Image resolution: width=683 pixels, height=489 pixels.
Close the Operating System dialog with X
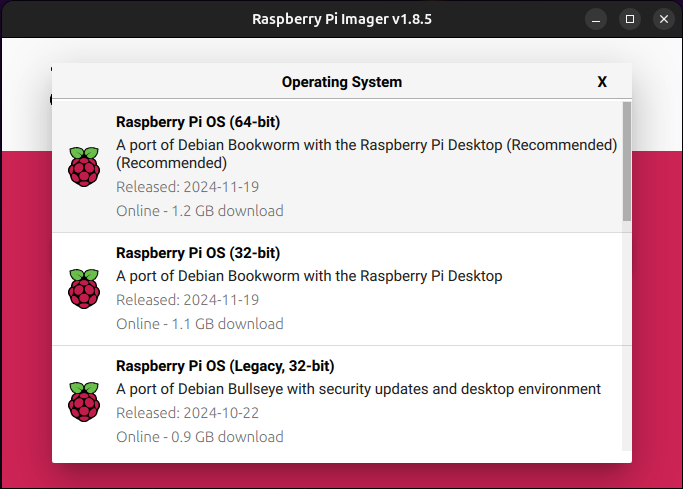coord(602,82)
